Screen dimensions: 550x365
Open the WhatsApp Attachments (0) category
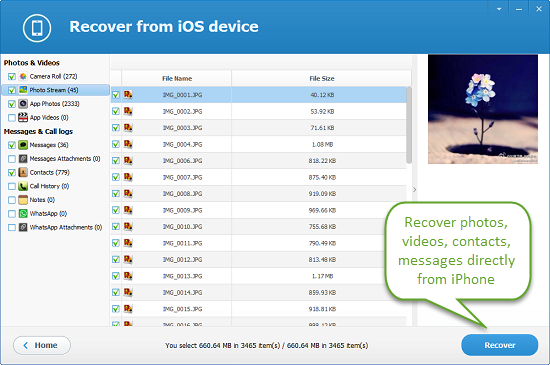pos(66,228)
